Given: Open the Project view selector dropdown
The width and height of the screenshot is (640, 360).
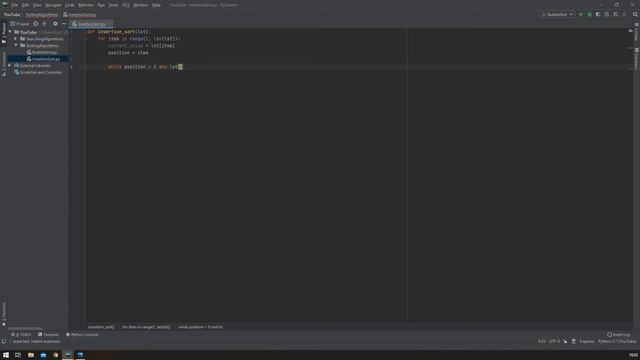Looking at the screenshot, I should tap(20, 24).
